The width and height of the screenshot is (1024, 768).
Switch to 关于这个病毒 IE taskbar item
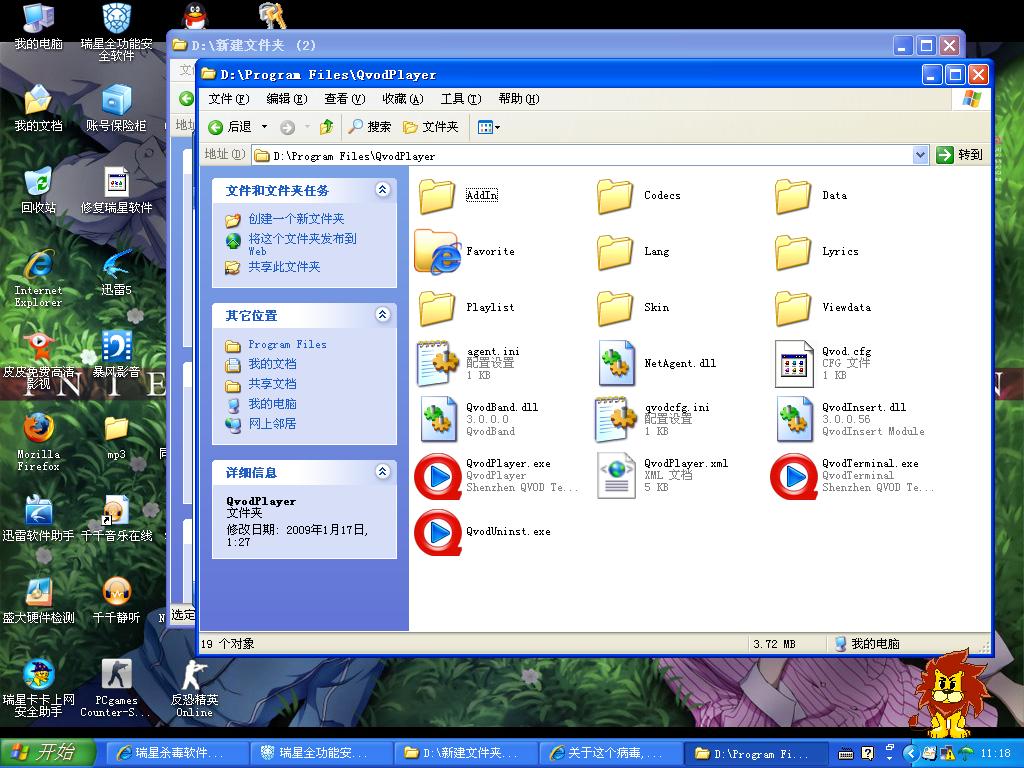pyautogui.click(x=611, y=753)
